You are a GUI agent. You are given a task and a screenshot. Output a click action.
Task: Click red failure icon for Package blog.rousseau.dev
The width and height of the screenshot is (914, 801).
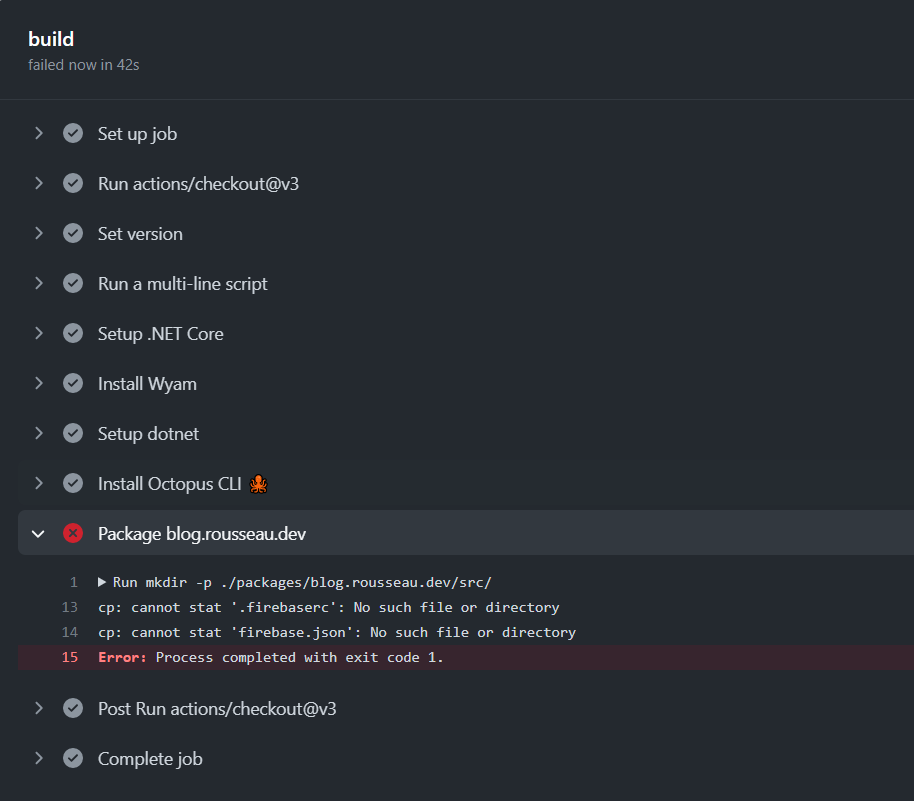coord(73,533)
